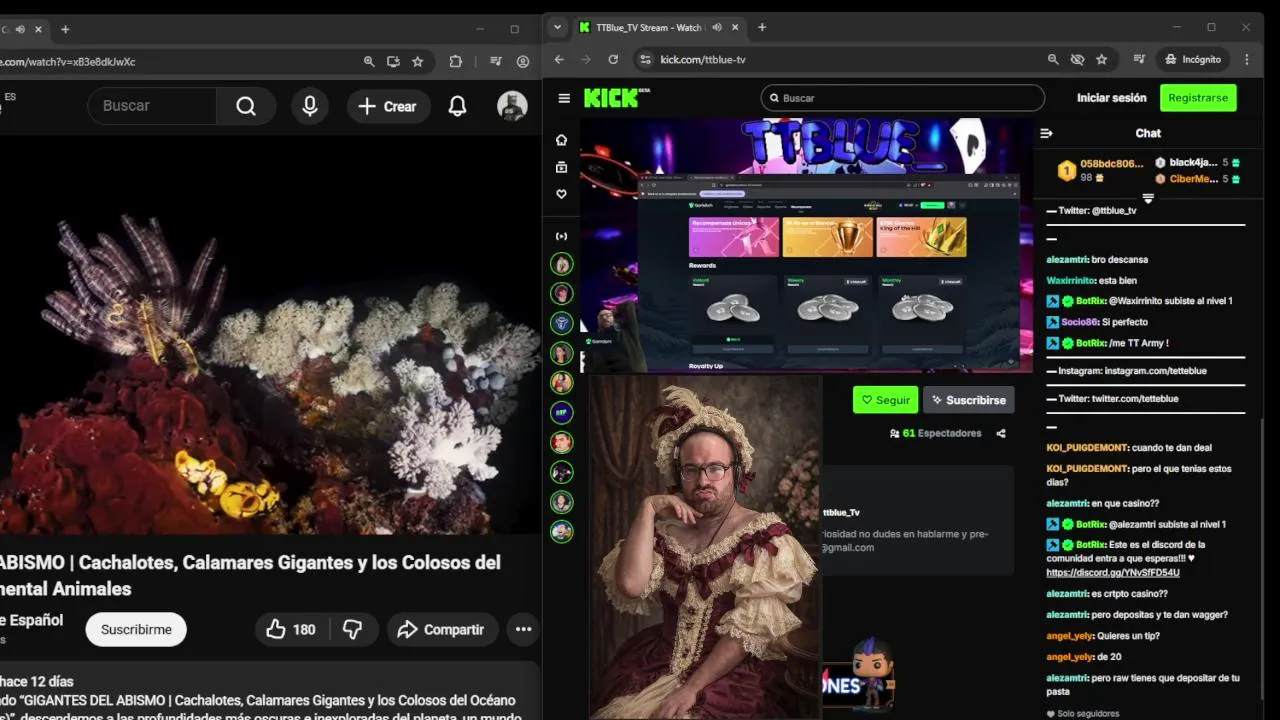Click the Incógnito profile chip
This screenshot has height=720, width=1280.
[x=1193, y=60]
